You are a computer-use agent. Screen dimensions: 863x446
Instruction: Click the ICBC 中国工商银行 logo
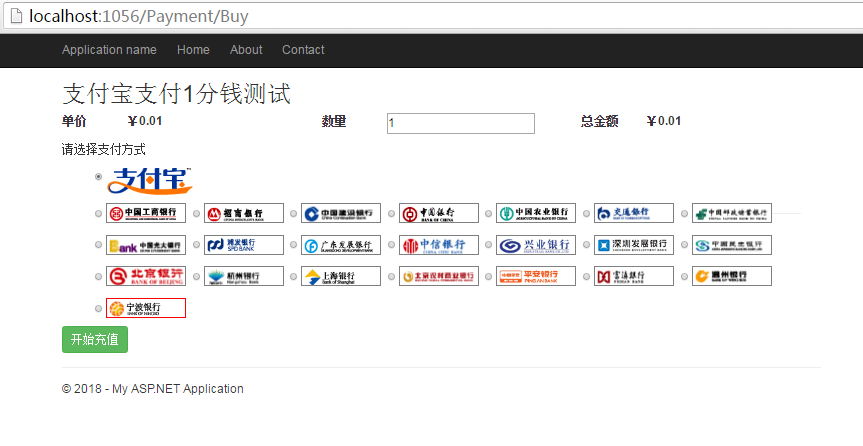click(x=146, y=213)
